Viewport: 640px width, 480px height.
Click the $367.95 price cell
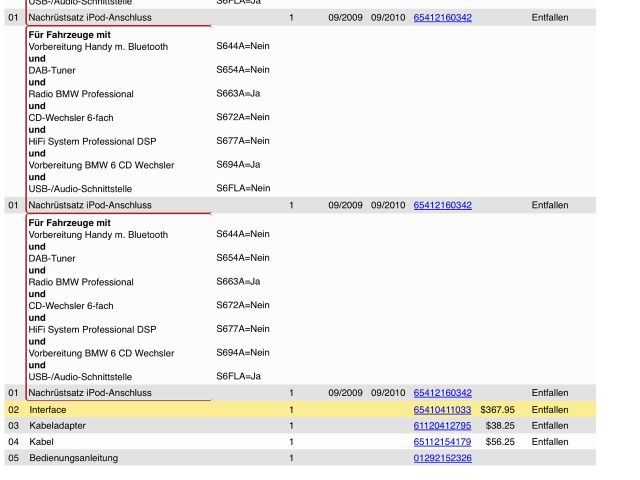(497, 410)
